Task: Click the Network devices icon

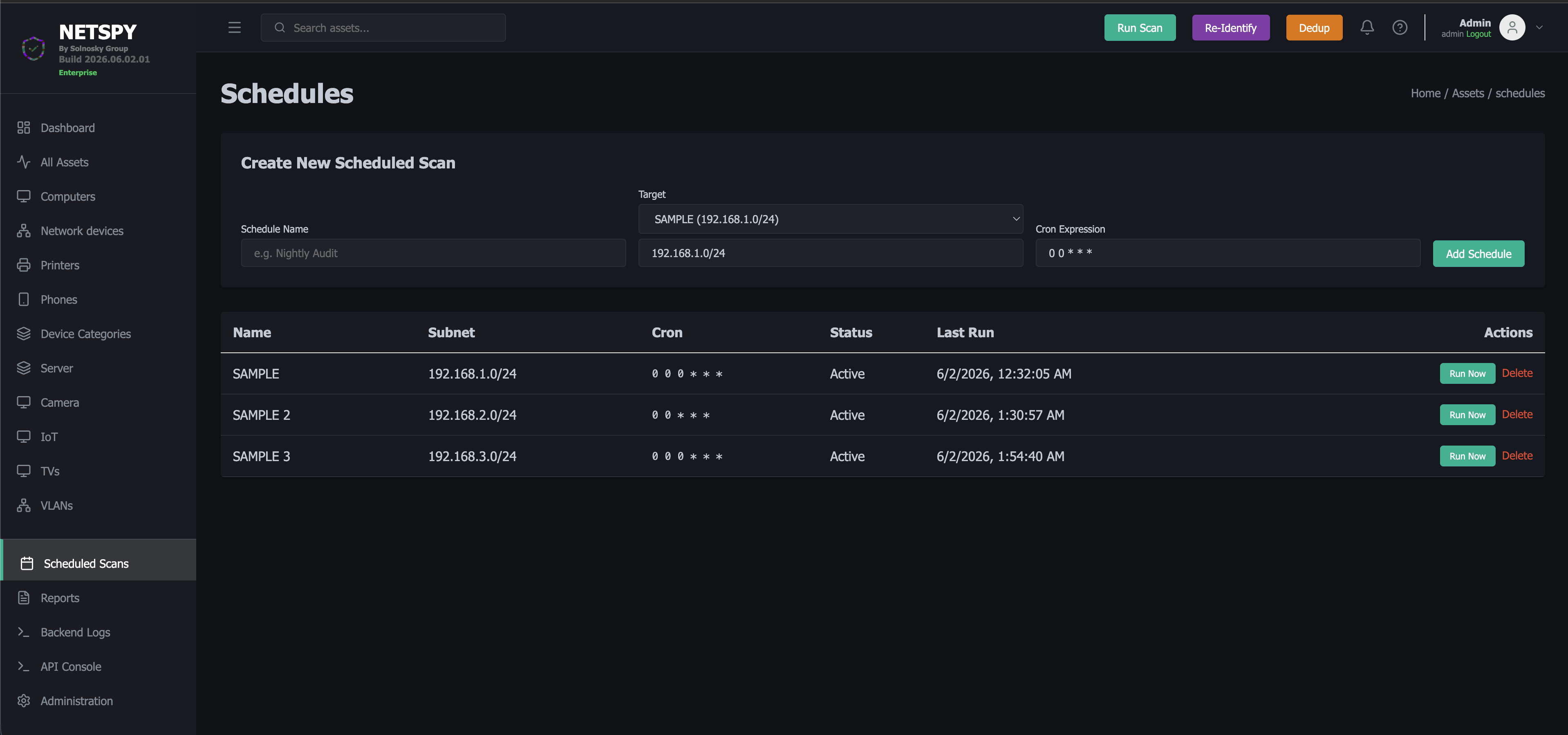Action: [24, 231]
